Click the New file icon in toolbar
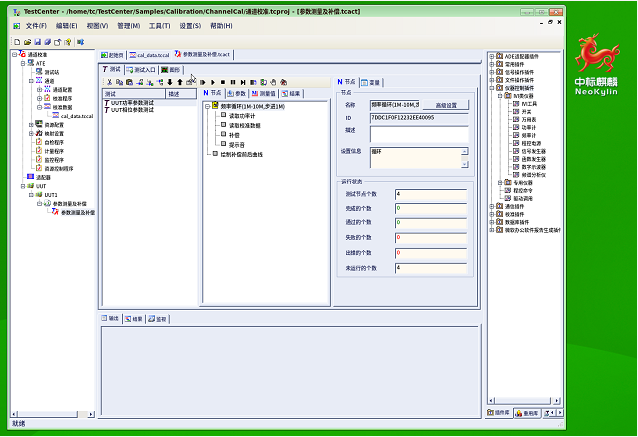This screenshot has width=638, height=437. coord(17,42)
